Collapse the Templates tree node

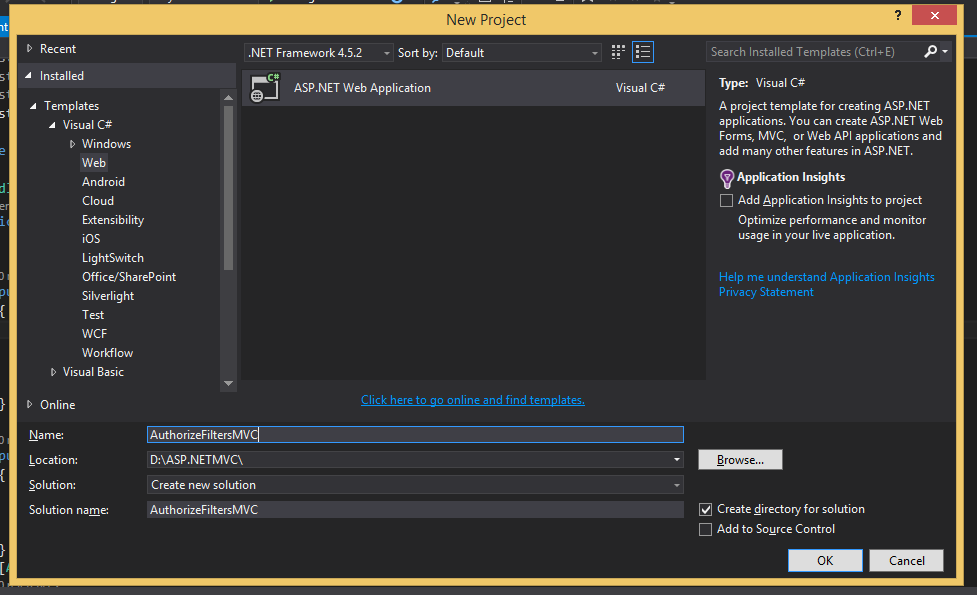tap(34, 106)
